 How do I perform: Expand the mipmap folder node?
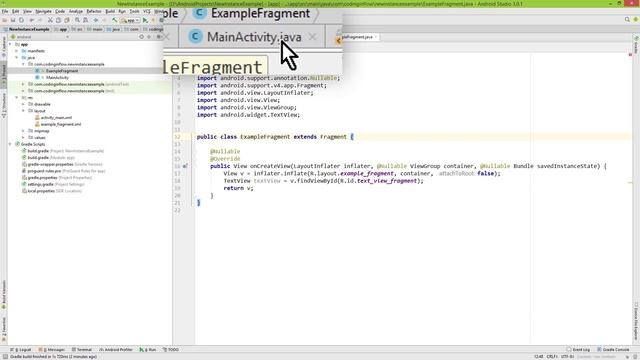(x=23, y=131)
